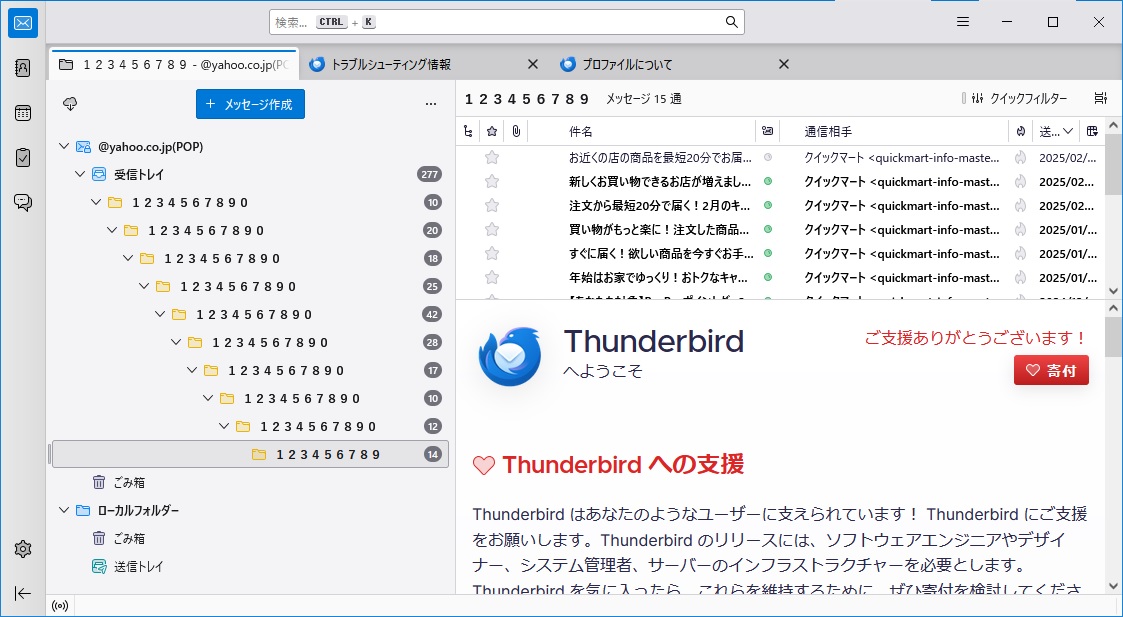This screenshot has width=1123, height=617.
Task: Click the メッセージ作成 compose button
Action: pyautogui.click(x=250, y=104)
